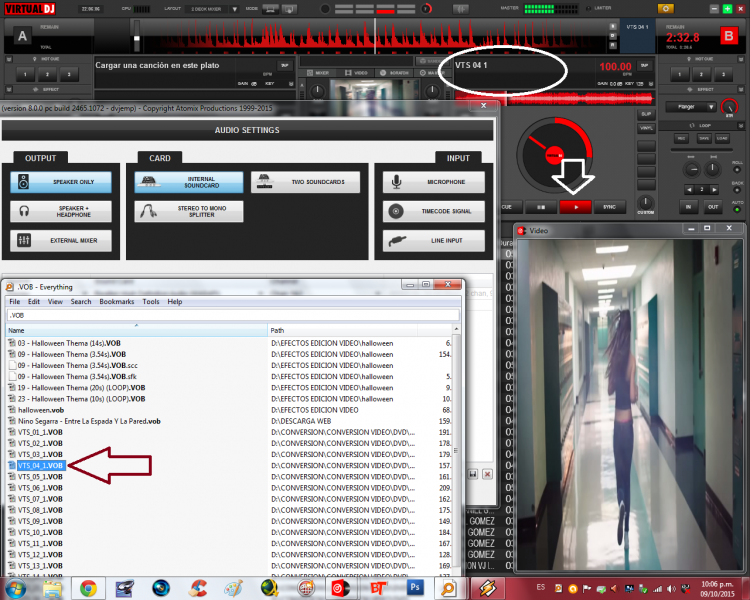Click hot cue 1 on deck A

point(25,75)
